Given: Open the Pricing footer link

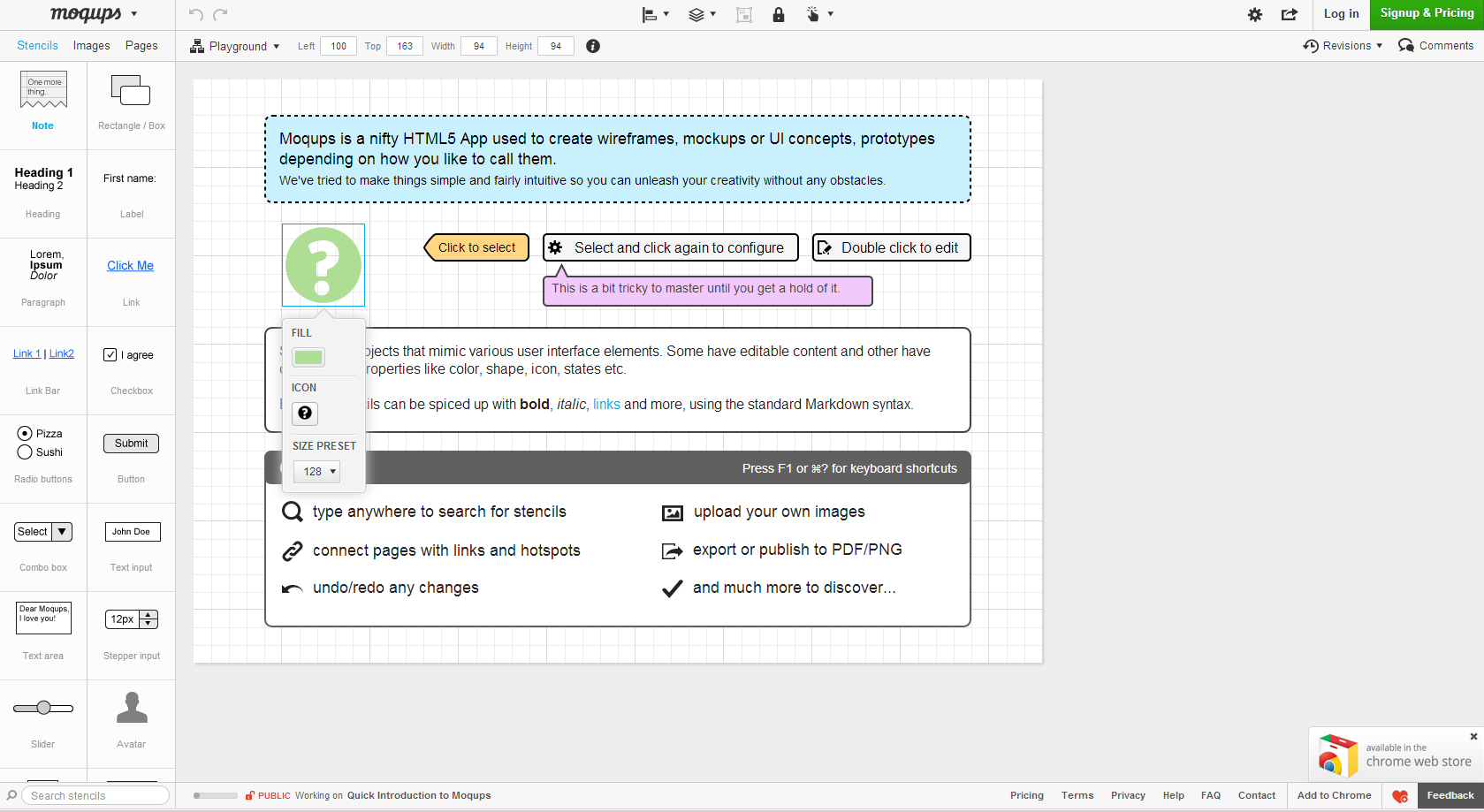Looking at the screenshot, I should point(1027,796).
